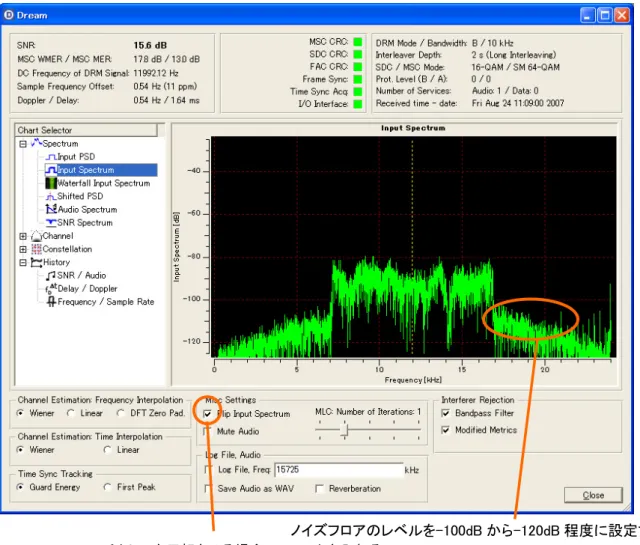
Task: Click the MLC iterations slider handle
Action: click(344, 430)
